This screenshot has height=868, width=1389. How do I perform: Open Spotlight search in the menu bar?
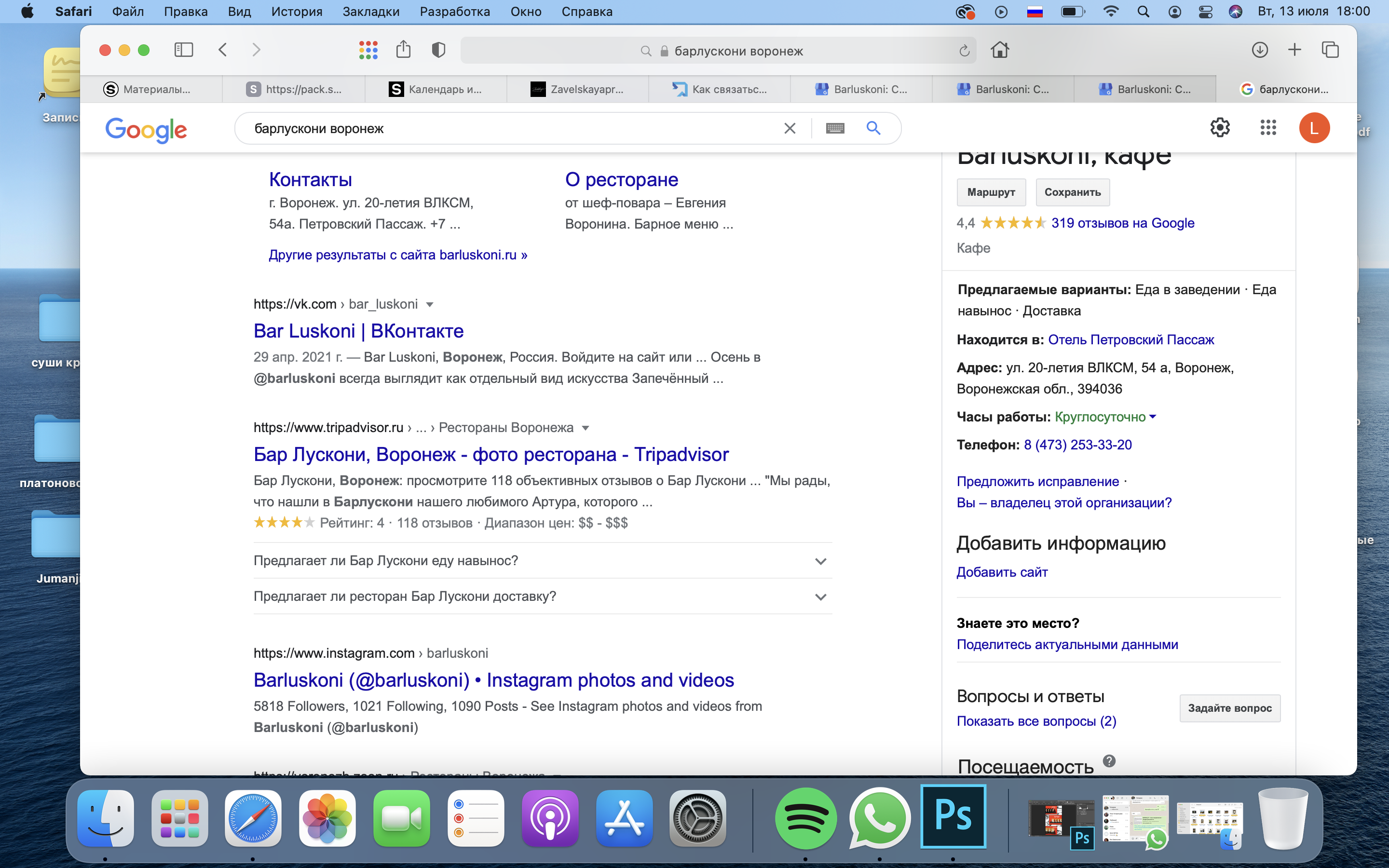coord(1143,12)
